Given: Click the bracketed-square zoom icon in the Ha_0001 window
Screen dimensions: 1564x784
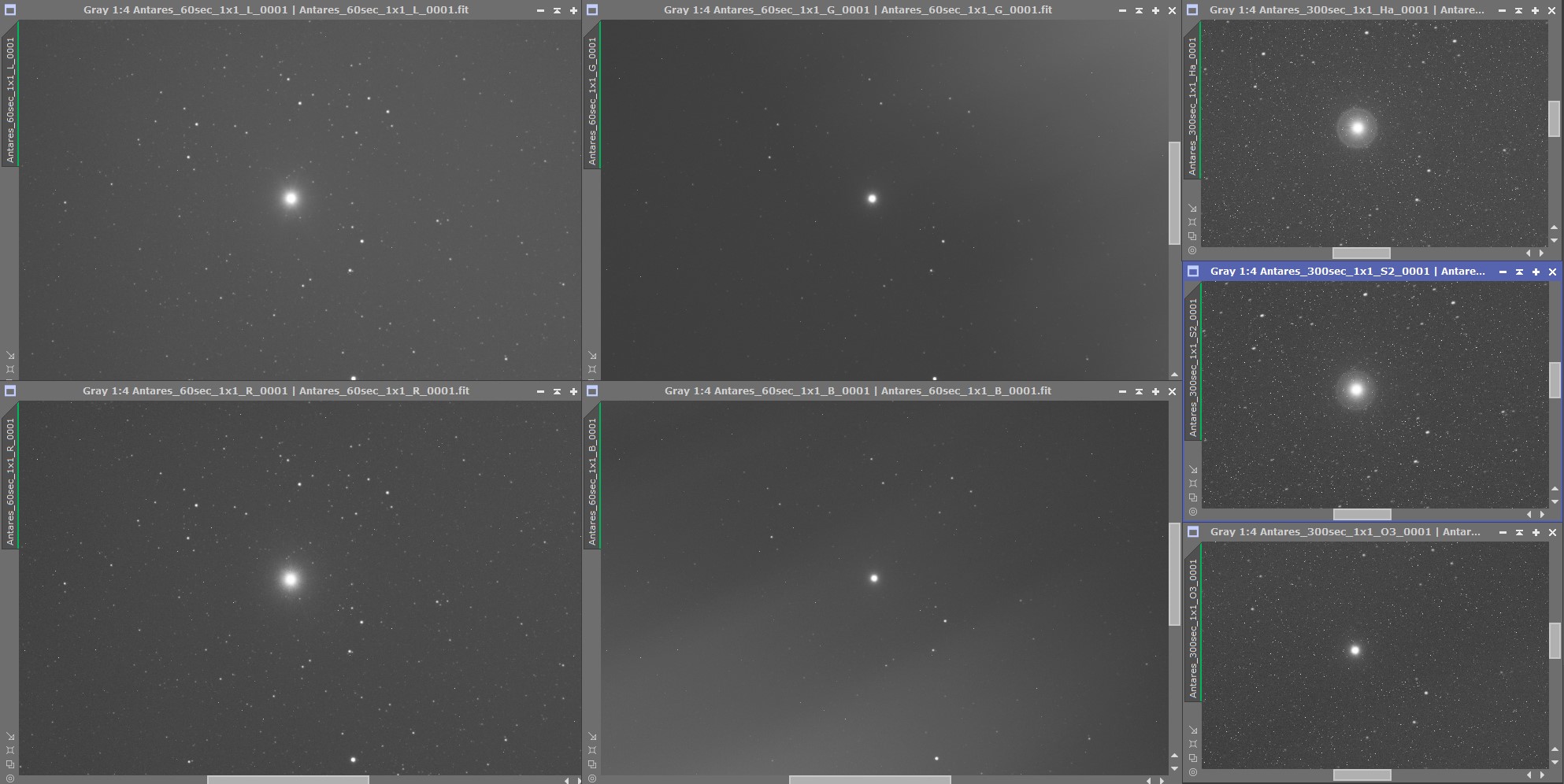Looking at the screenshot, I should (1192, 222).
